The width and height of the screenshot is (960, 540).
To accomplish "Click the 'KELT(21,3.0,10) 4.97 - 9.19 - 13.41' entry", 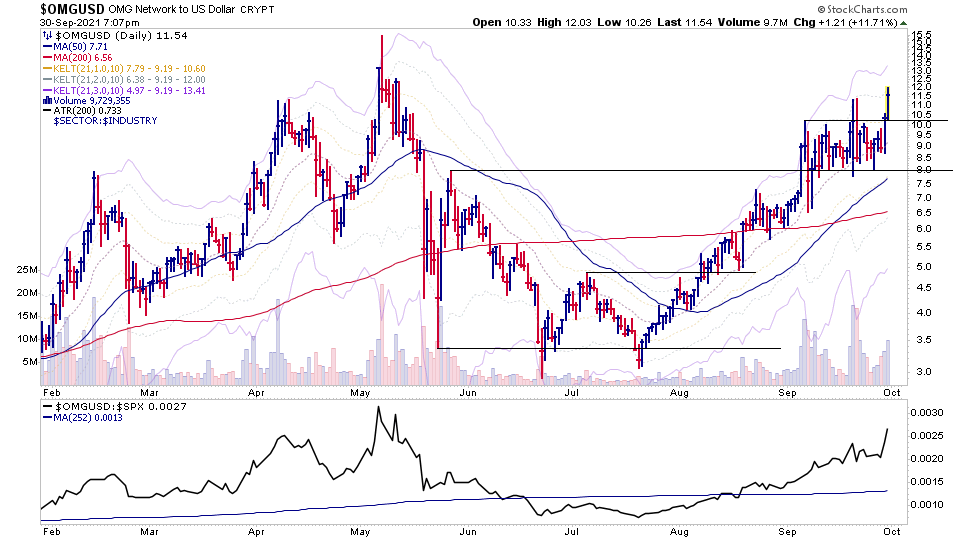I will coord(129,91).
